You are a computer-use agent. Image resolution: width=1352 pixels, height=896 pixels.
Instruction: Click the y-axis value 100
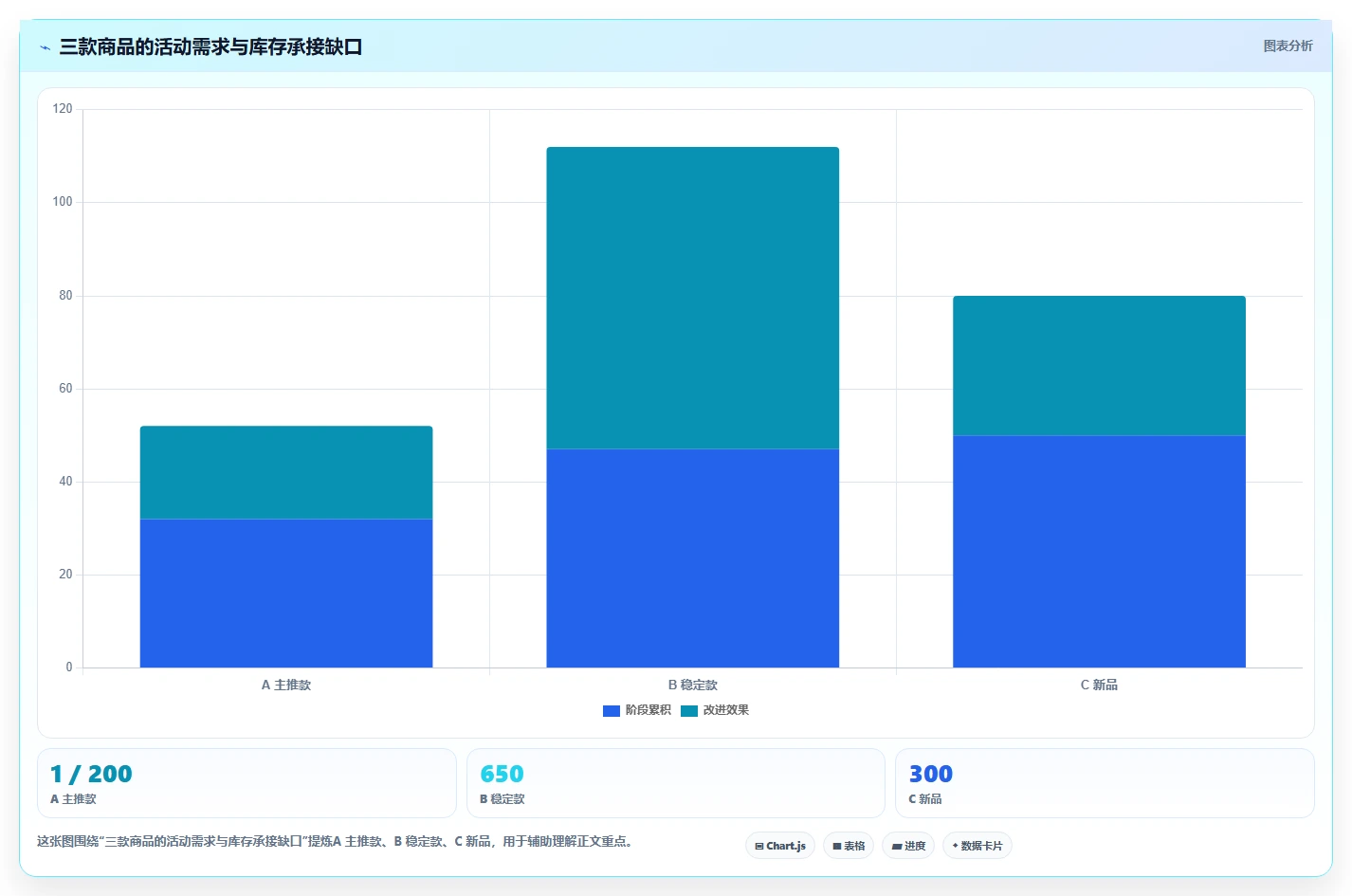click(63, 202)
